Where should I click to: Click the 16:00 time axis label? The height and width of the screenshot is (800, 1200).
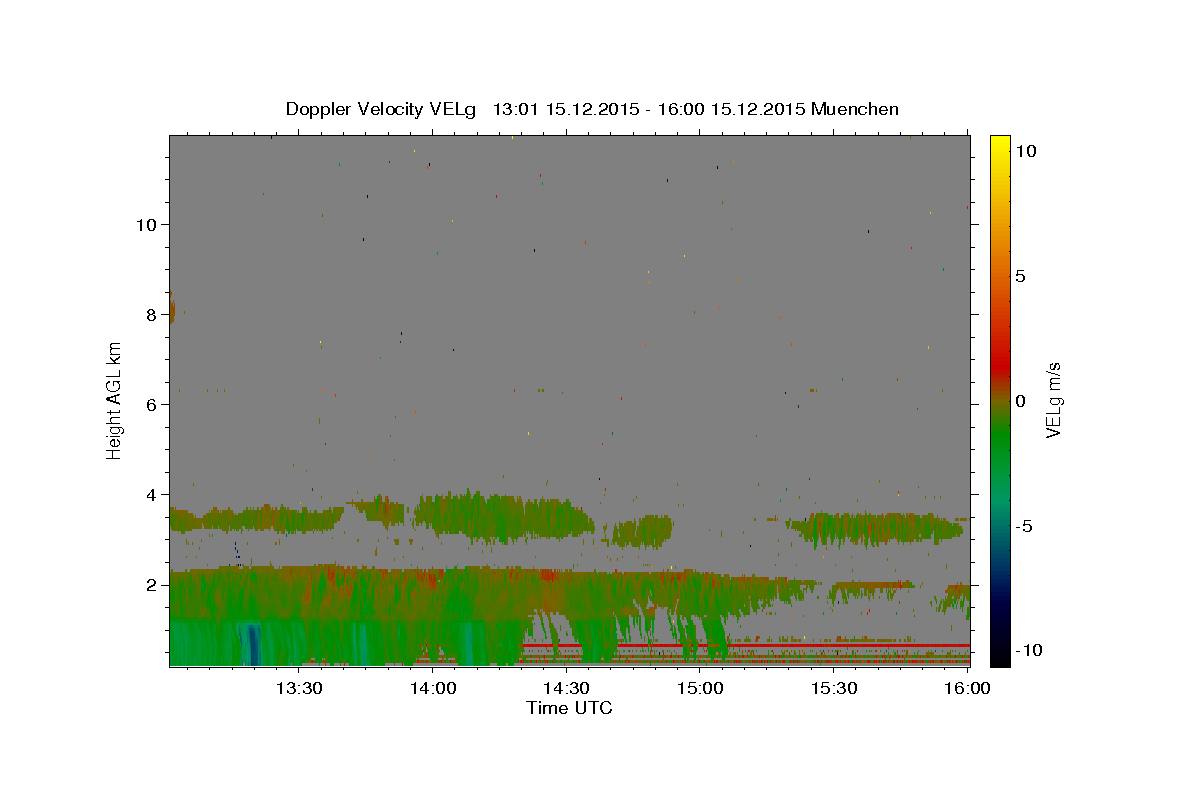pyautogui.click(x=969, y=688)
